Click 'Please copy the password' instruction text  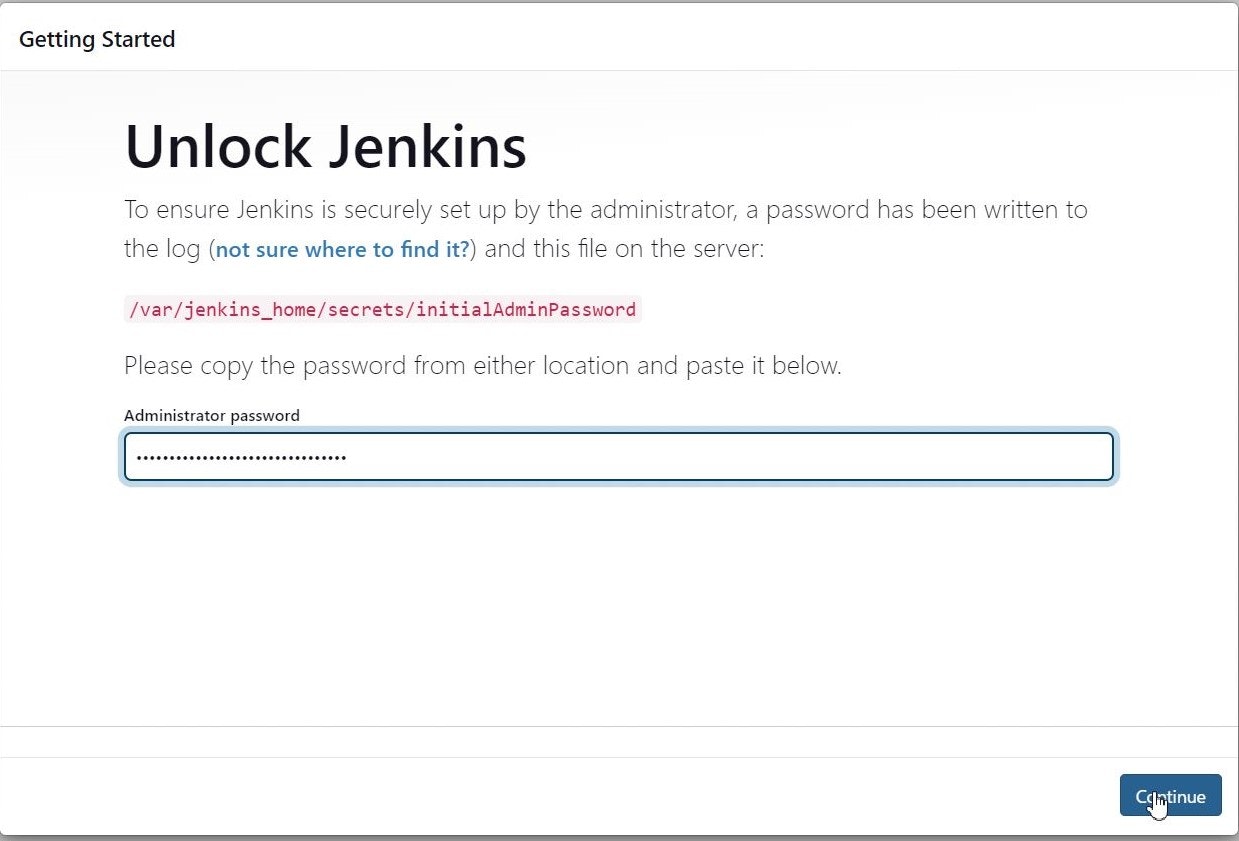pos(483,366)
